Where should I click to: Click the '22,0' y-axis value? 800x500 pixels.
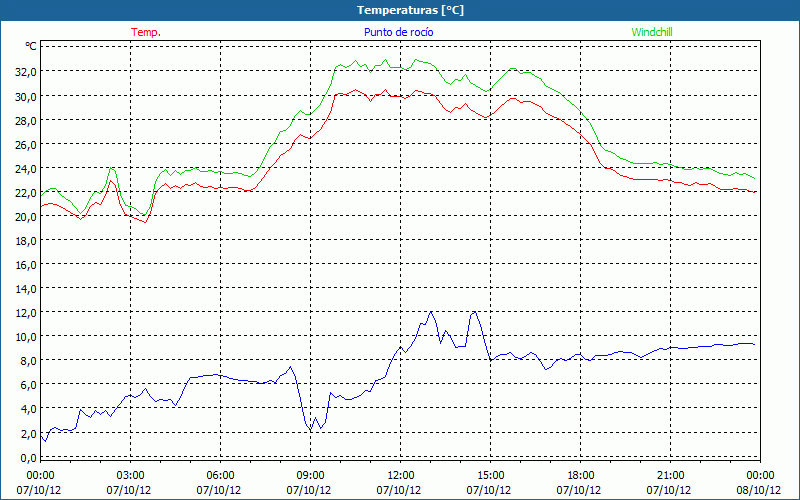(x=26, y=192)
